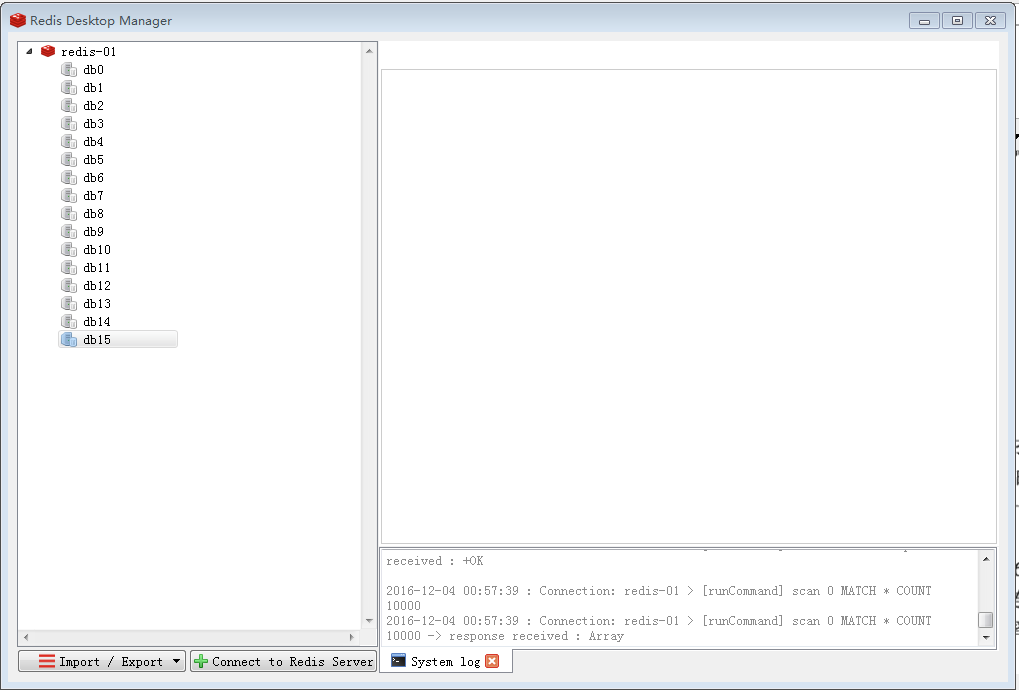This screenshot has height=690, width=1019.
Task: Click the db5 database icon
Action: pos(69,160)
